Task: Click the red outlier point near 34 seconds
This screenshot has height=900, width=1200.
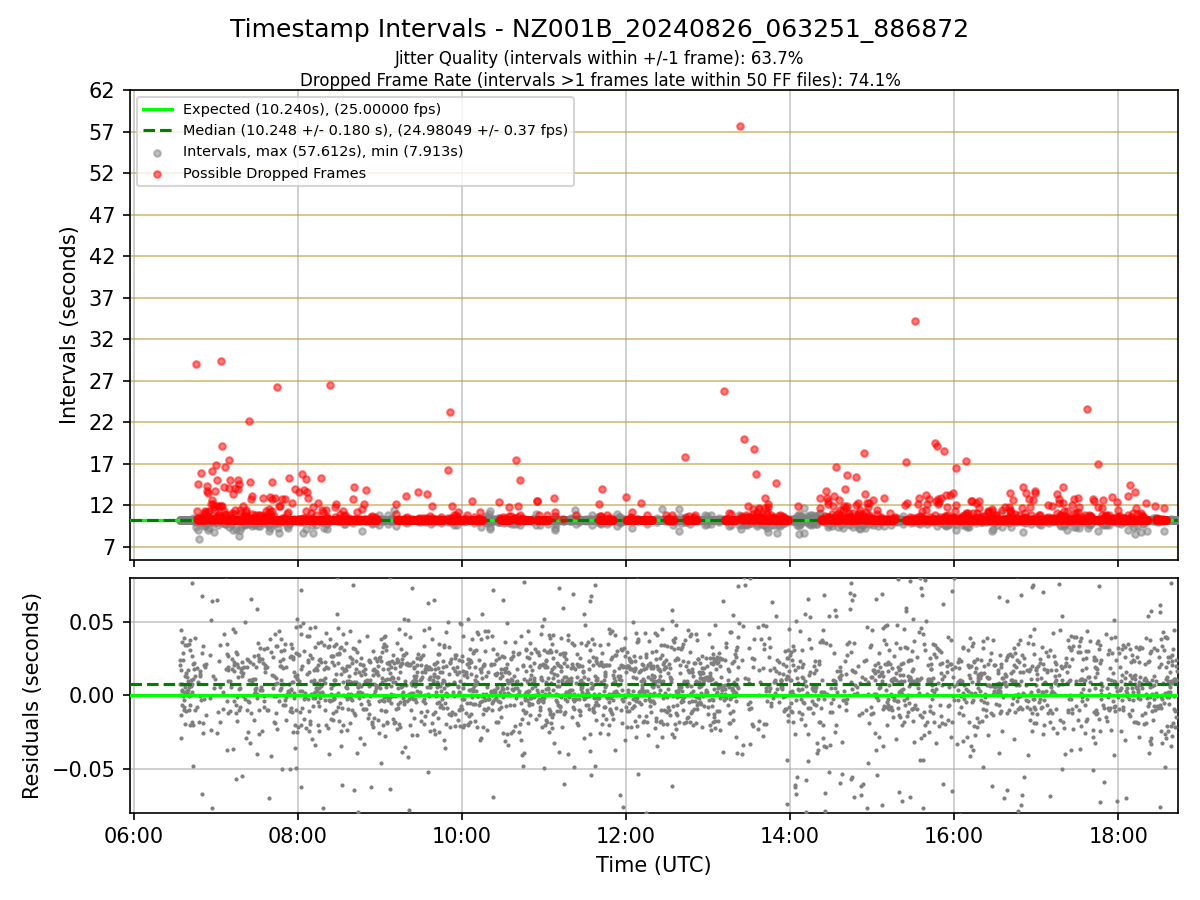Action: [915, 321]
